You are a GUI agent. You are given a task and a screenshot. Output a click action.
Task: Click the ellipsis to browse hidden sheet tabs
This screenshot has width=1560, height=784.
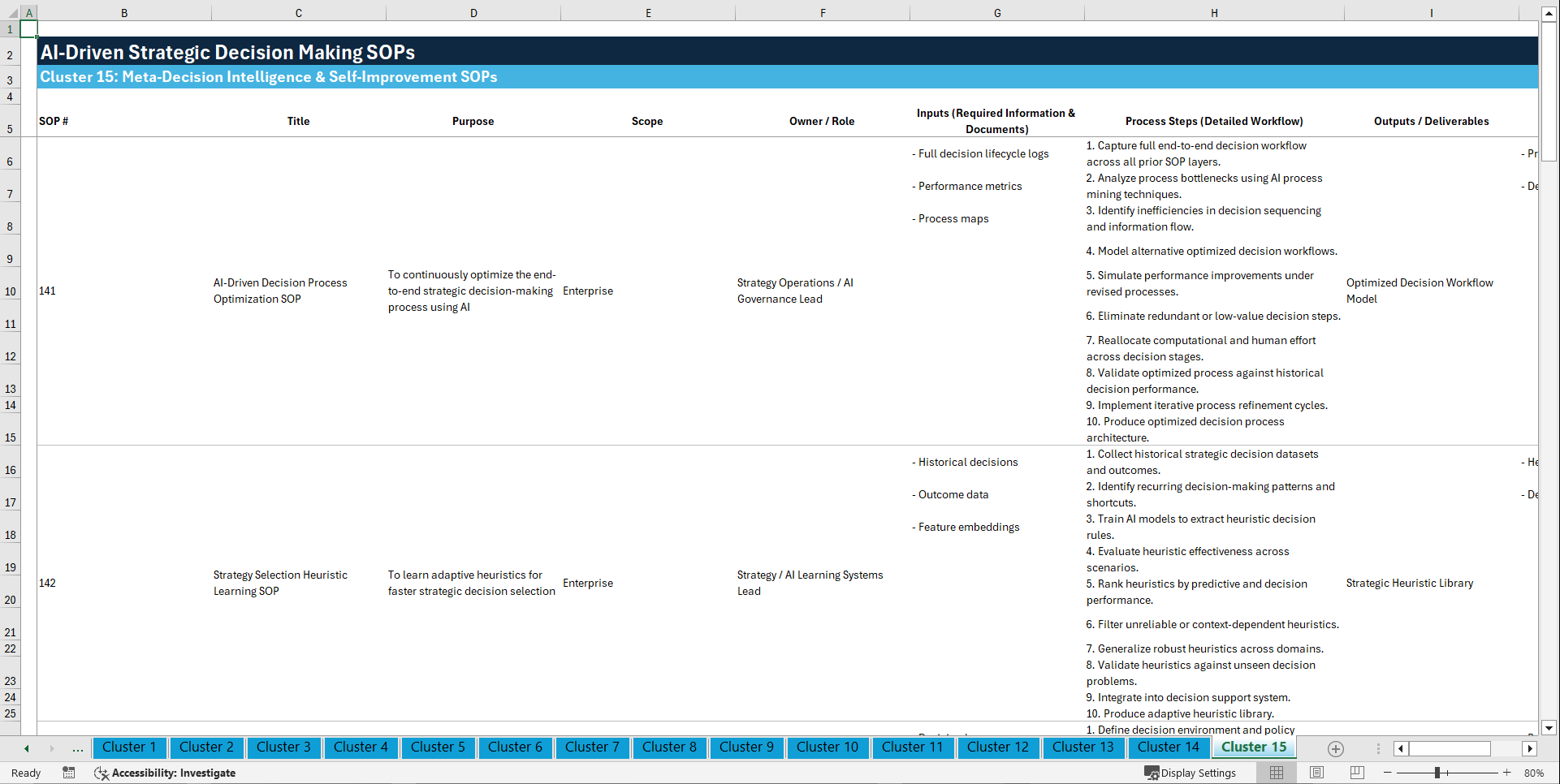click(x=77, y=748)
